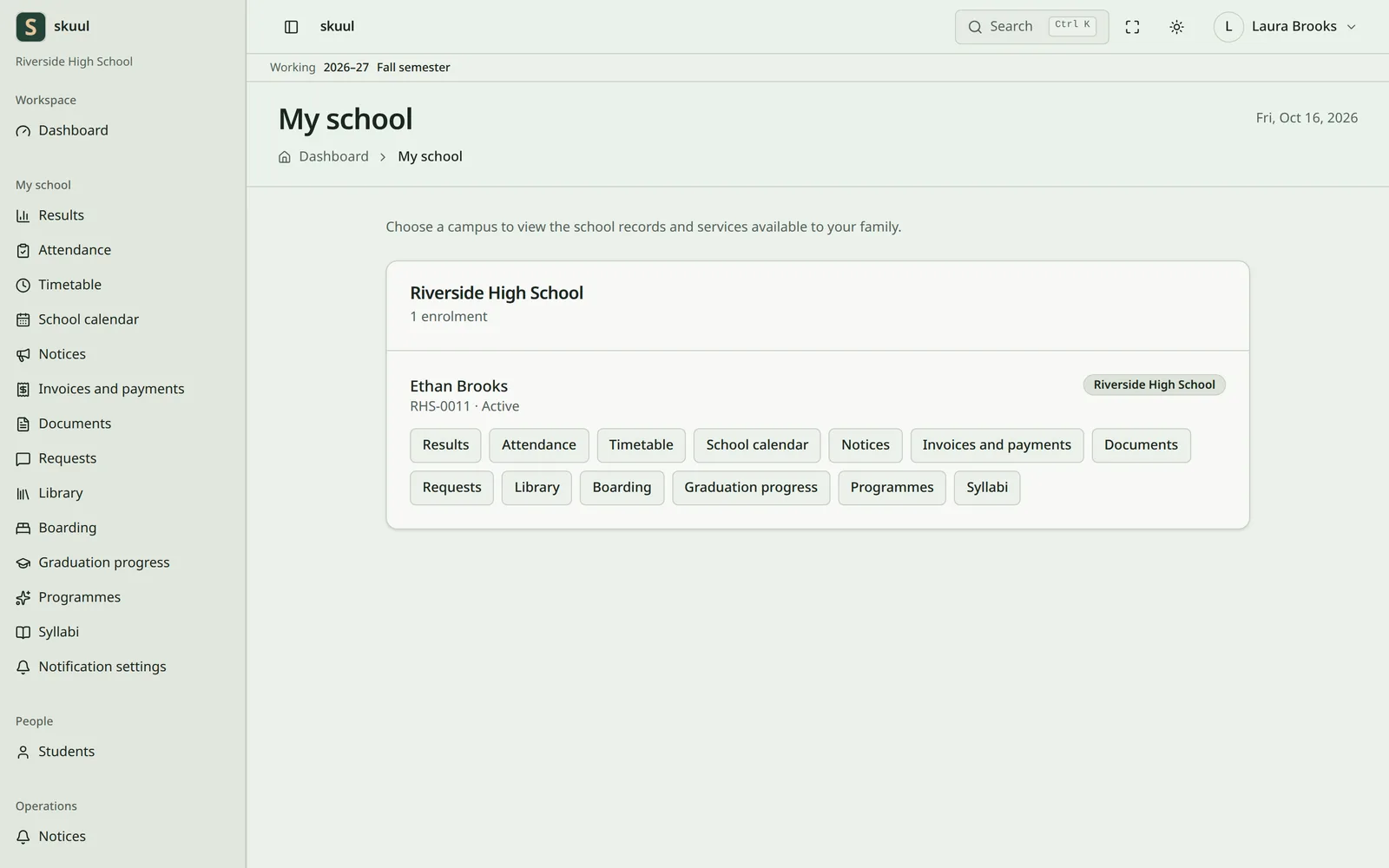Click the Invoices and payments receipt icon
1389x868 pixels.
23,390
